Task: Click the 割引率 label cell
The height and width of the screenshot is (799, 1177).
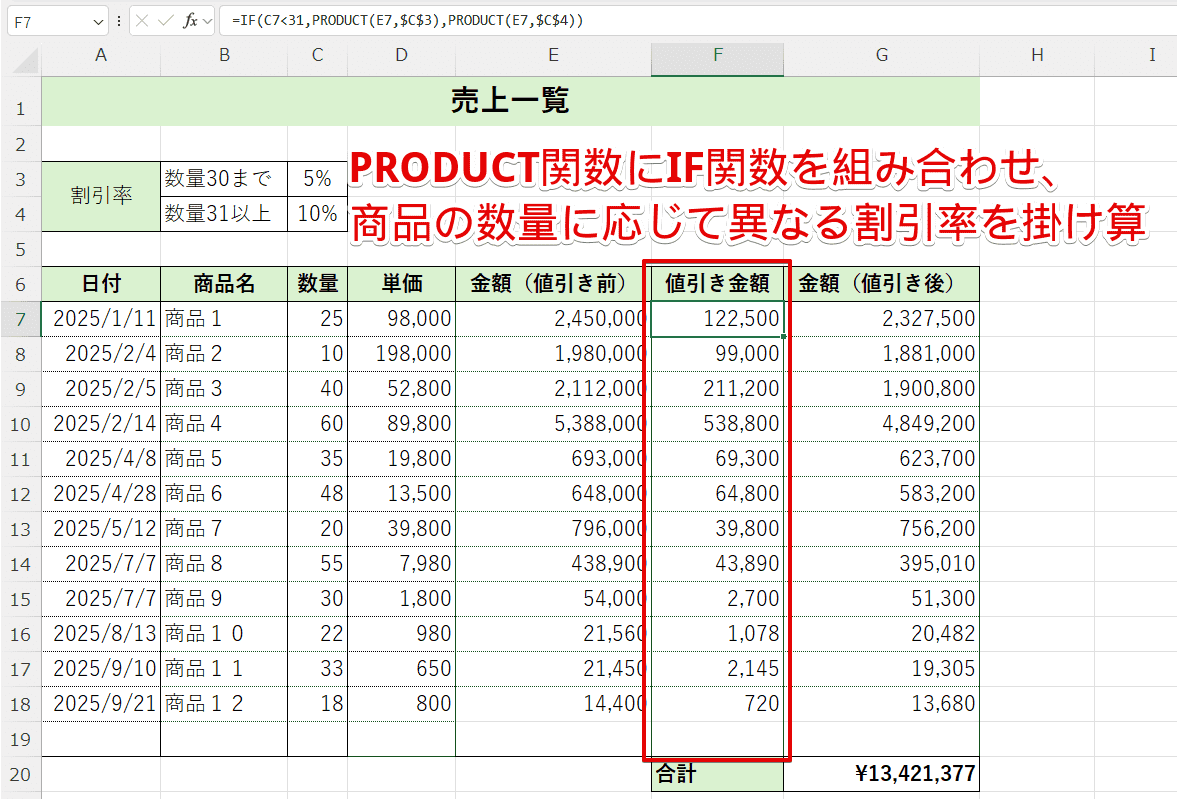Action: tap(100, 196)
